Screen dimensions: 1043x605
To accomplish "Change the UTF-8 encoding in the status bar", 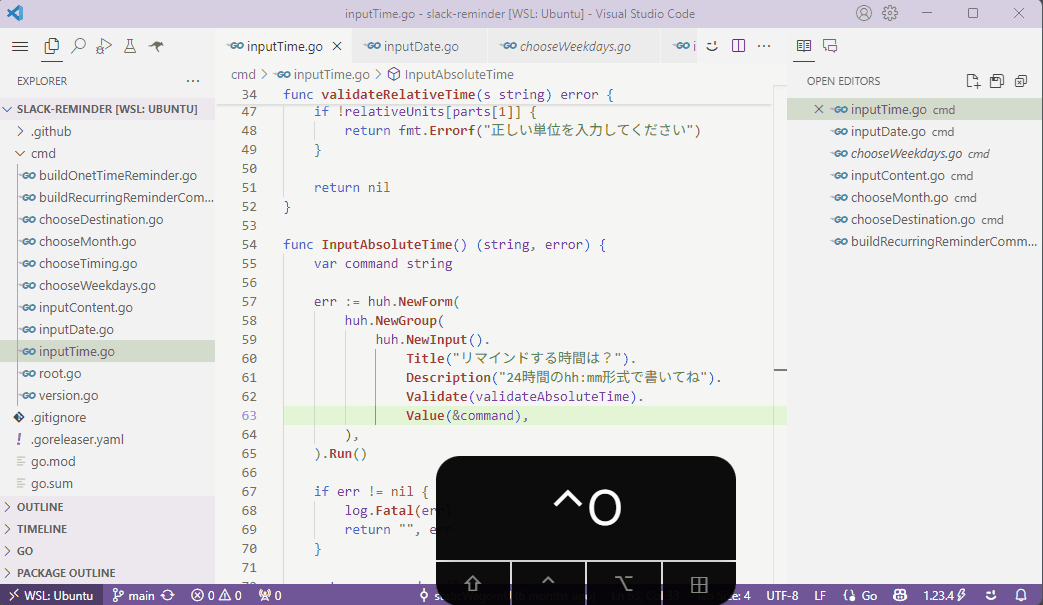I will click(x=782, y=595).
